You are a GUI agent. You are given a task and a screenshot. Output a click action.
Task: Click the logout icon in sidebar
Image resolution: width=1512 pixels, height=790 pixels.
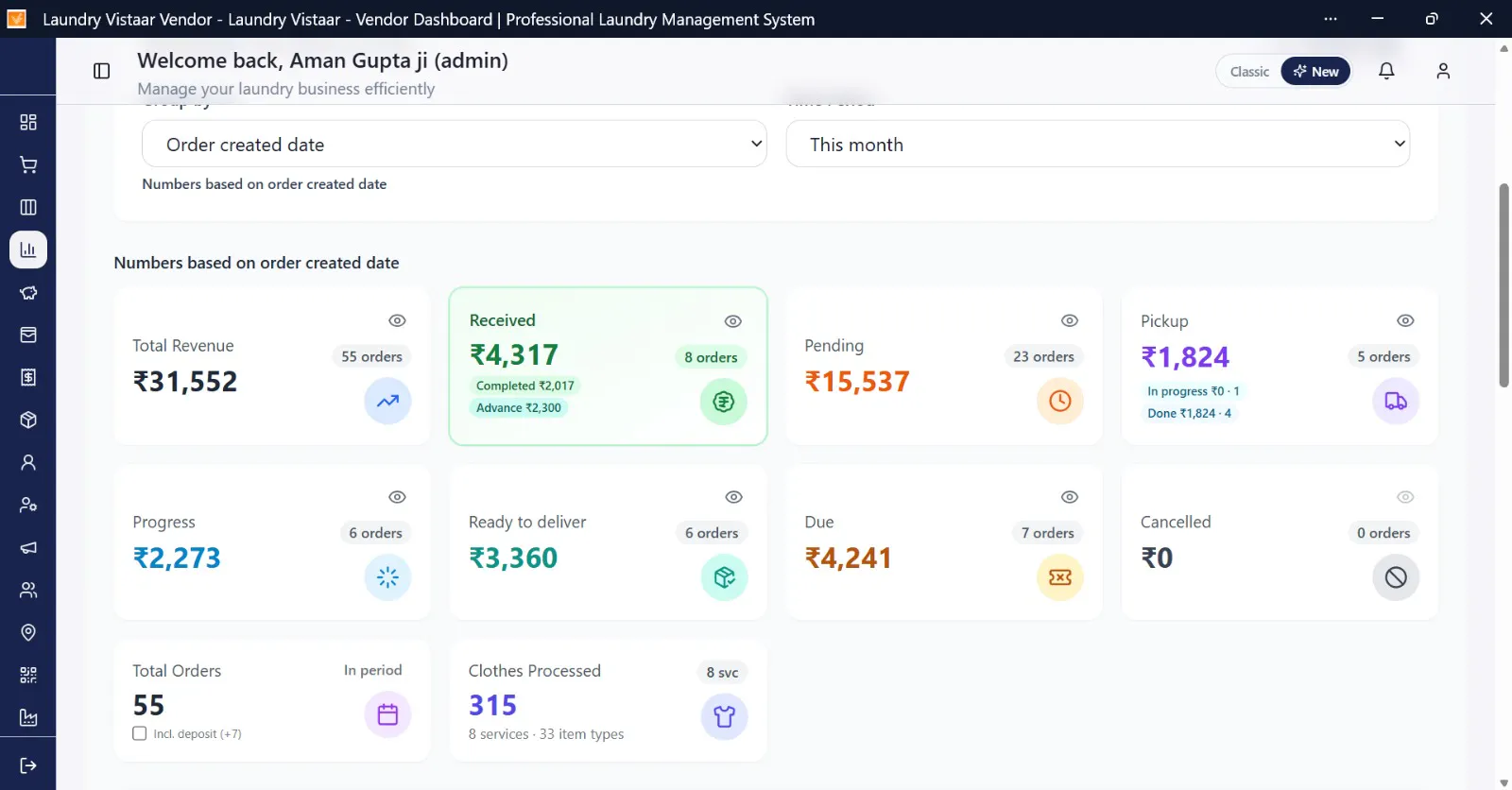pyautogui.click(x=28, y=765)
